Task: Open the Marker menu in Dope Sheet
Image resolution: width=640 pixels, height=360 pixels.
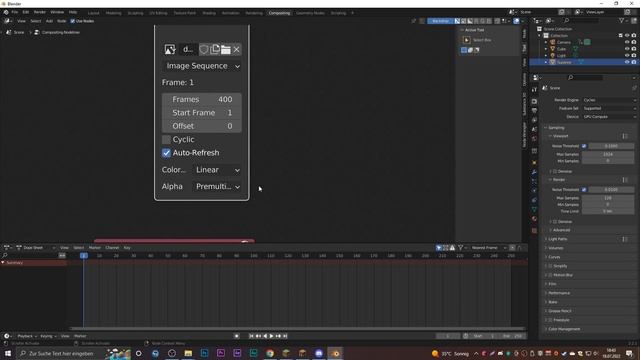Action: click(95, 248)
